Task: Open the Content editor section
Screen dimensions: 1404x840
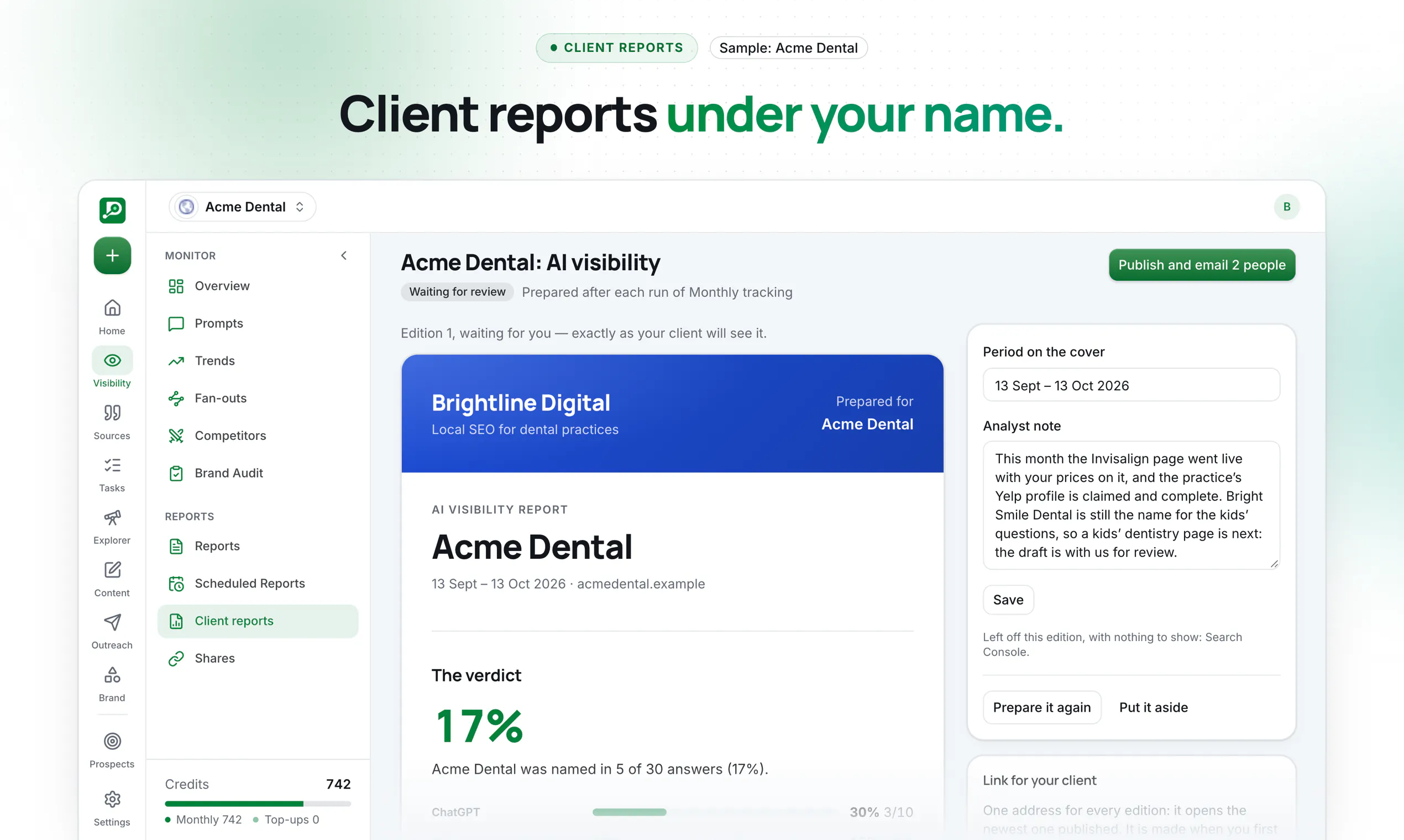Action: (x=112, y=579)
